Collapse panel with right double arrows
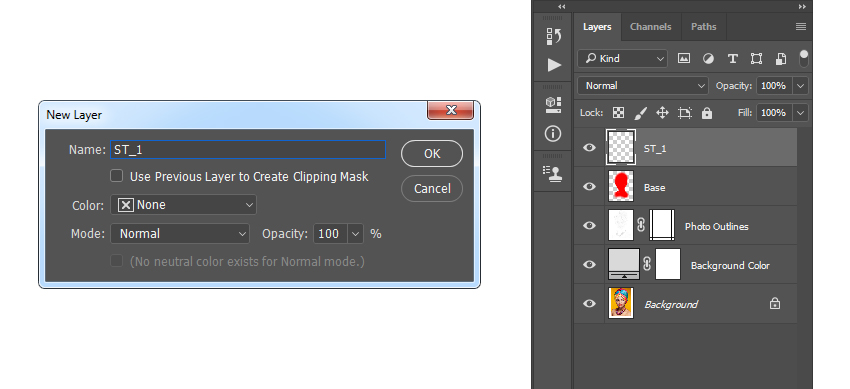Viewport: 850px width, 389px height. coord(802,7)
